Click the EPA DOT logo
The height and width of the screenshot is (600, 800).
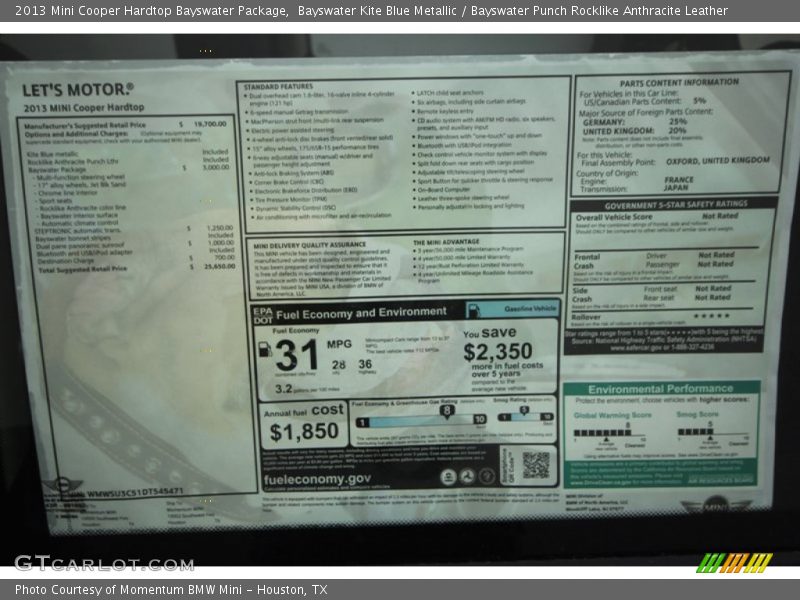(x=262, y=312)
